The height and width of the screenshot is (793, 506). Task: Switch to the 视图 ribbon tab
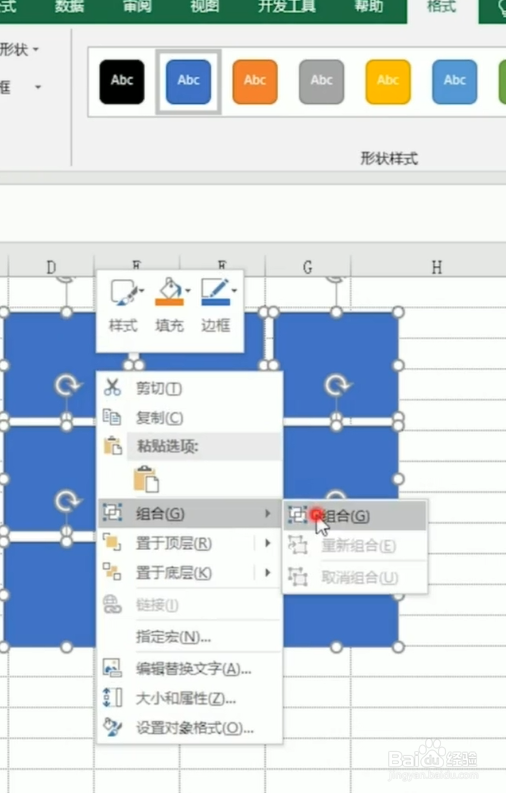click(x=205, y=7)
